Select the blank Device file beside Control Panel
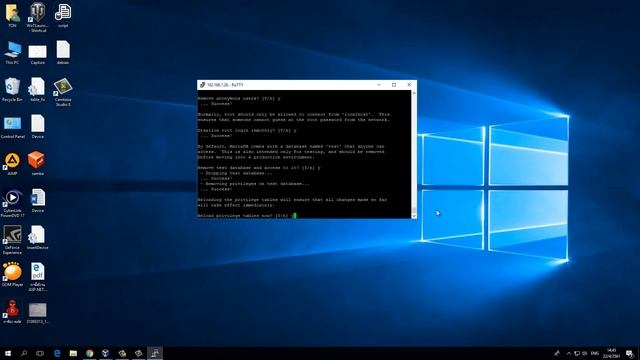The width and height of the screenshot is (640, 360). [38, 127]
